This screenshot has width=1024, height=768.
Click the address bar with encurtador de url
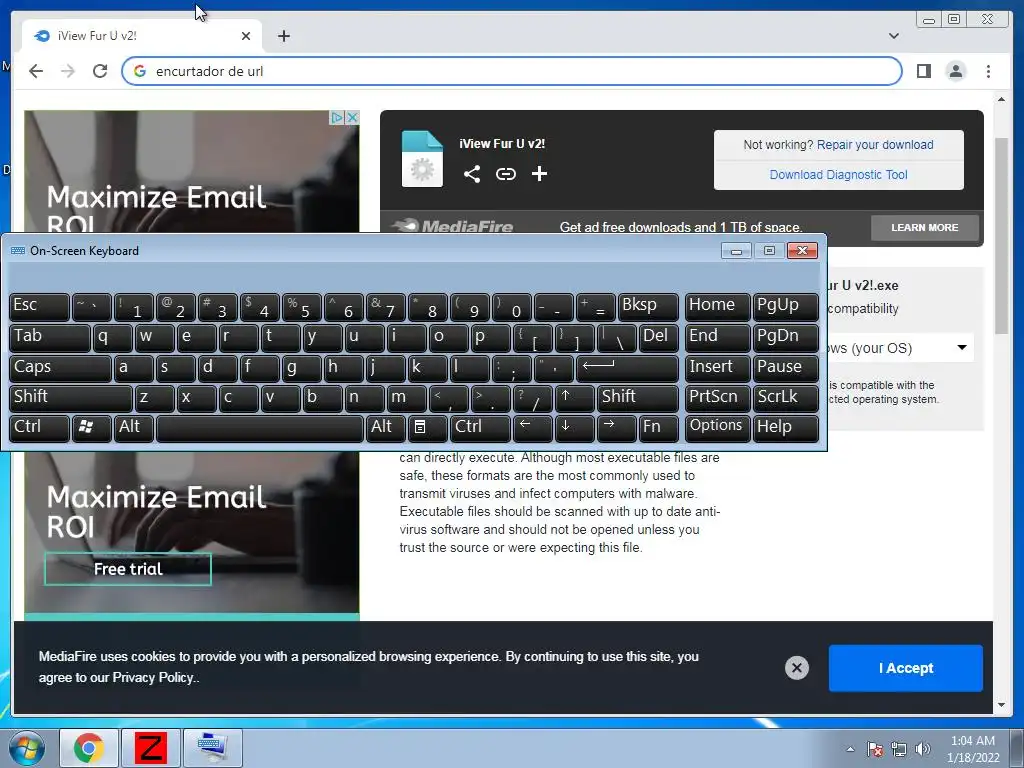[511, 71]
